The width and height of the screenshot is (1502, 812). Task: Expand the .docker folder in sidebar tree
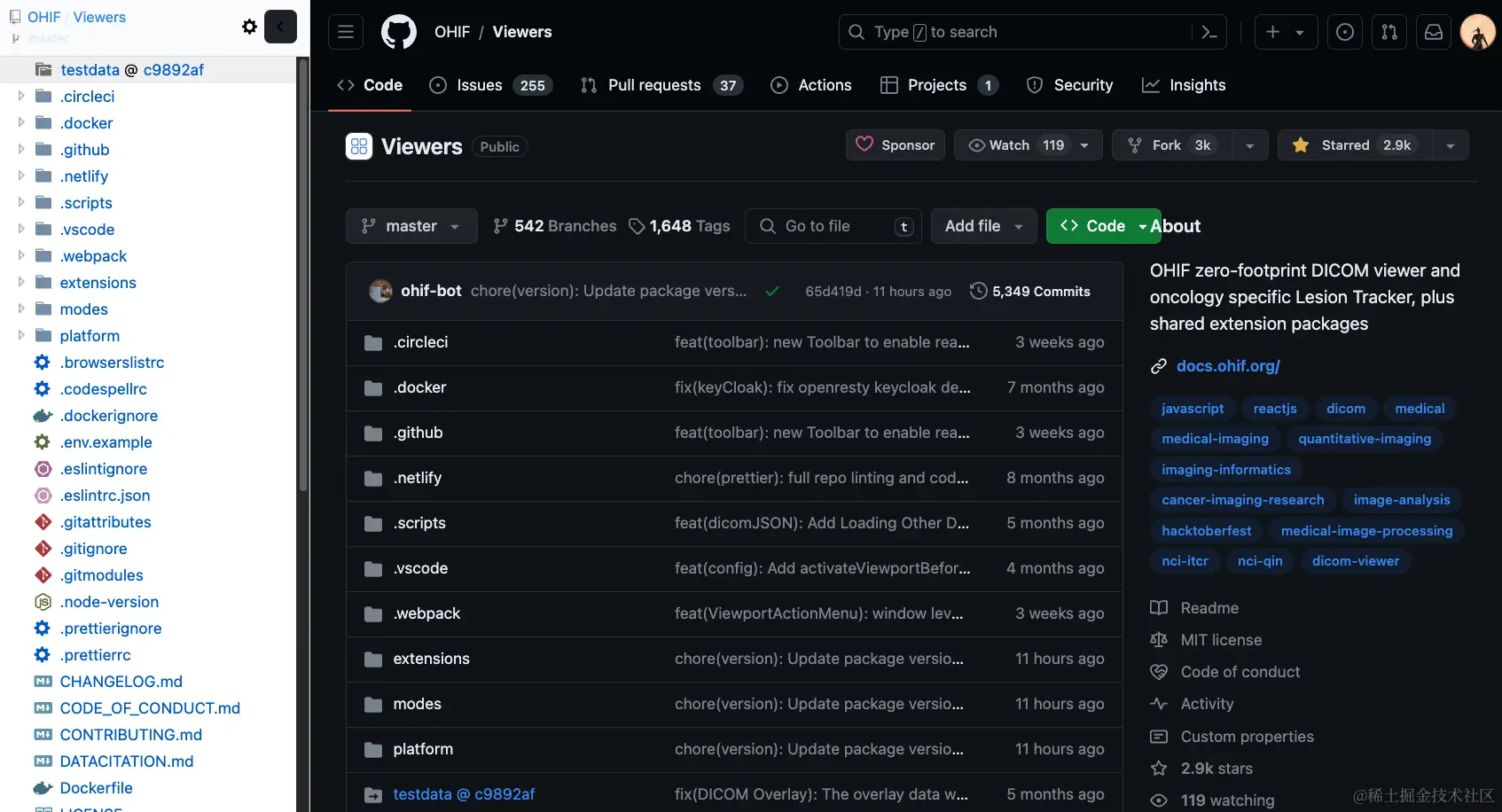21,122
